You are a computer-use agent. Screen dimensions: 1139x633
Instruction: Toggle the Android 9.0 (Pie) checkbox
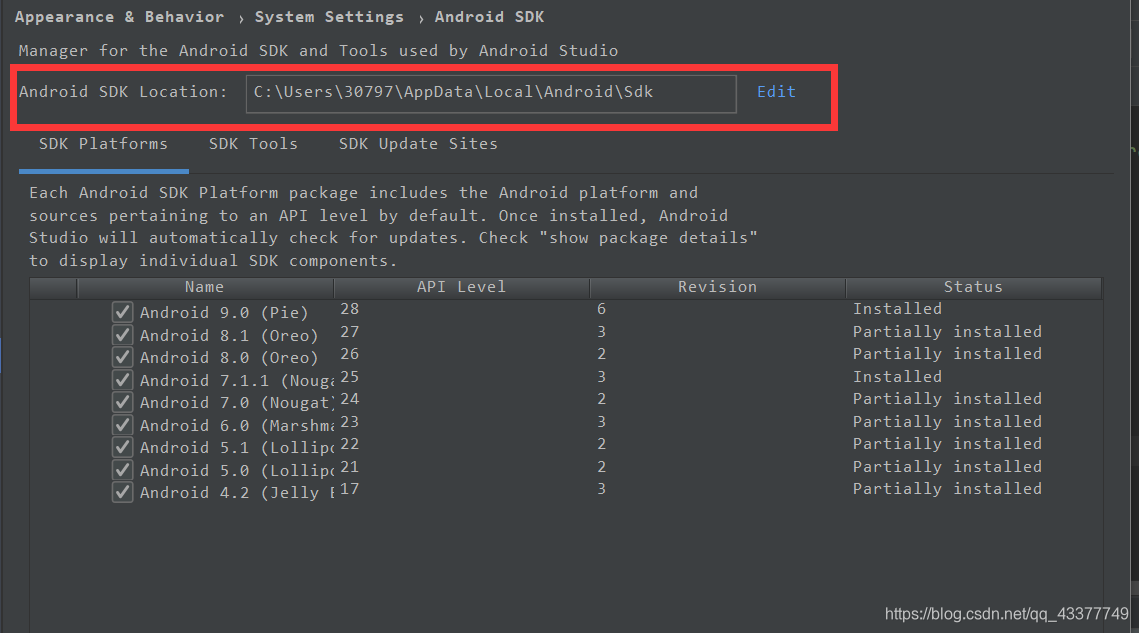122,313
